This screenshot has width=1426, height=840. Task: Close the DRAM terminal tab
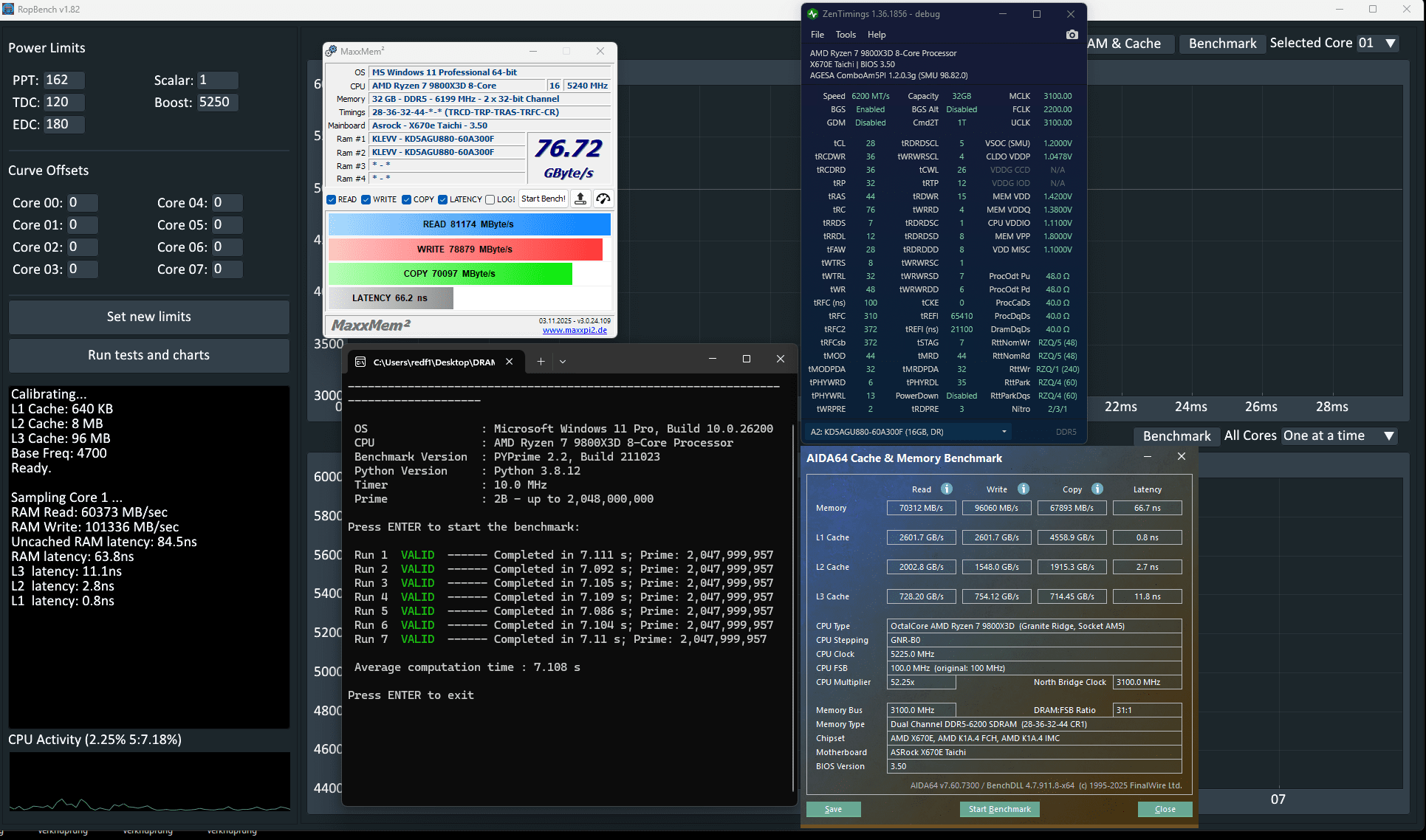click(x=509, y=362)
